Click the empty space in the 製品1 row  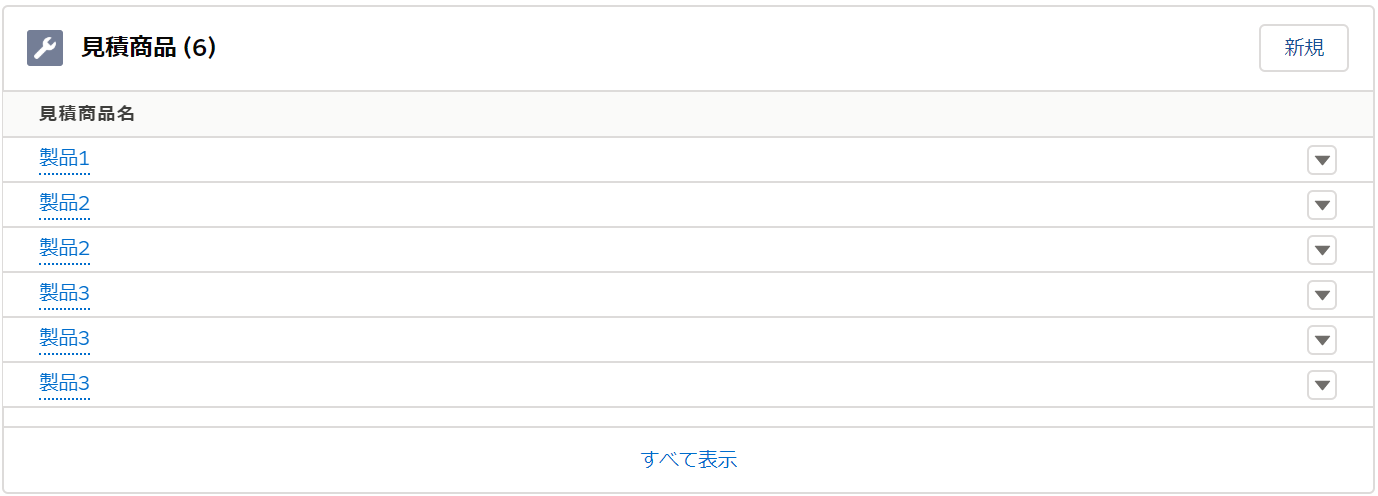700,160
